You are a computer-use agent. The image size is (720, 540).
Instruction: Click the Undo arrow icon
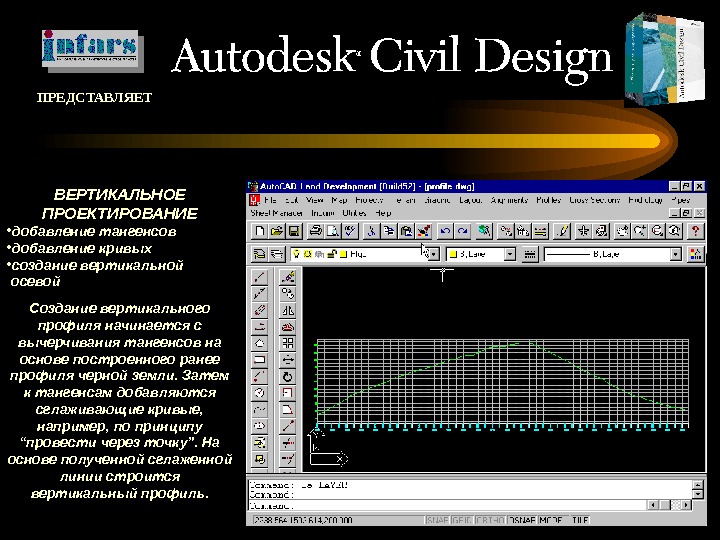(444, 231)
